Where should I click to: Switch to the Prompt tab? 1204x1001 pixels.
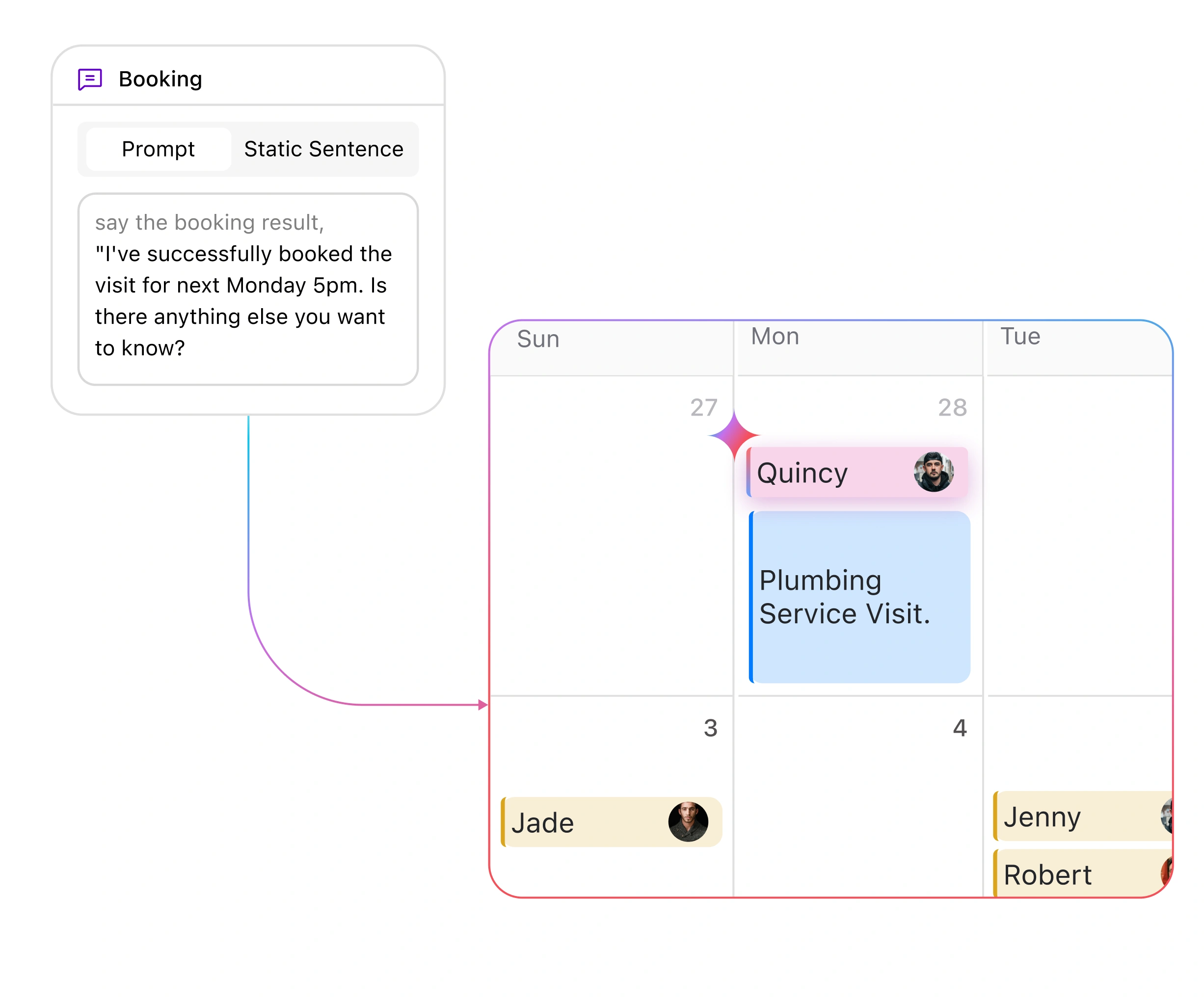(x=158, y=149)
